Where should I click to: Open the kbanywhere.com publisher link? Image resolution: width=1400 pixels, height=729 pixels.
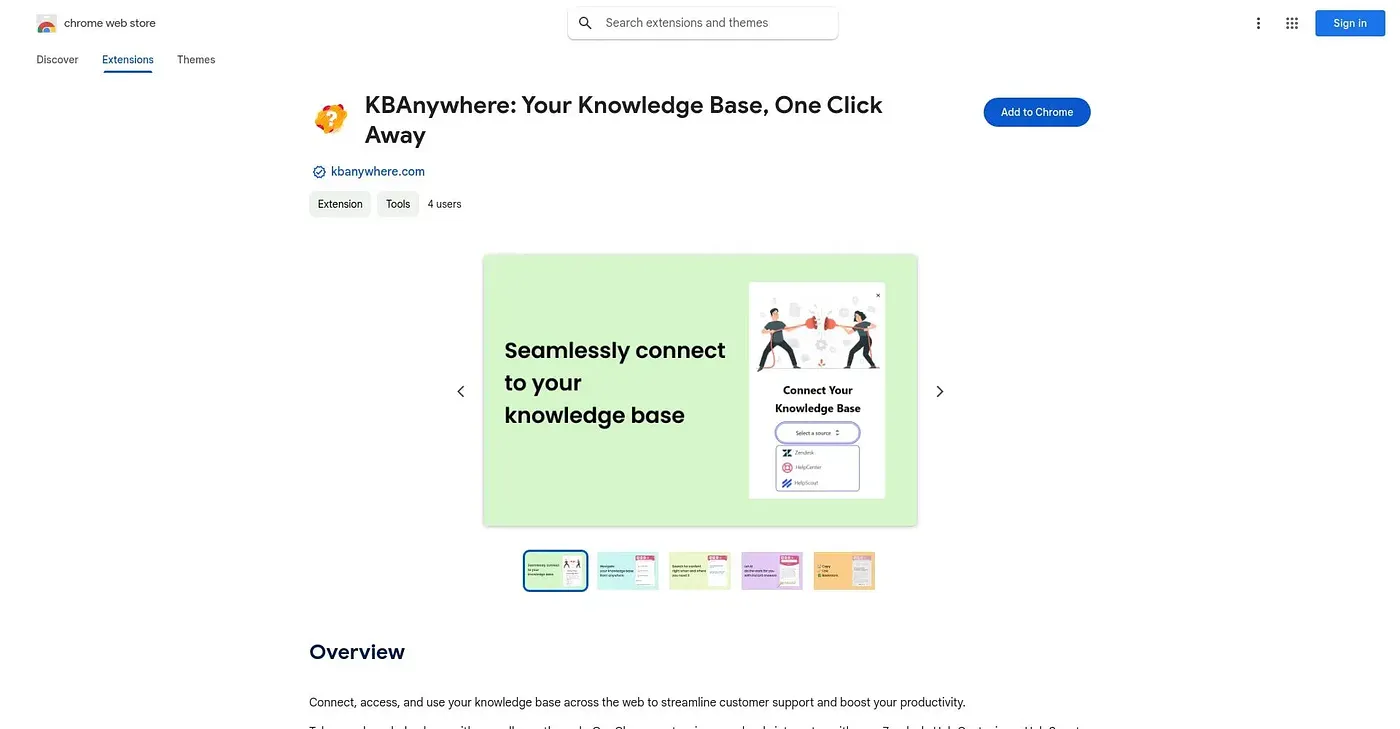(378, 172)
